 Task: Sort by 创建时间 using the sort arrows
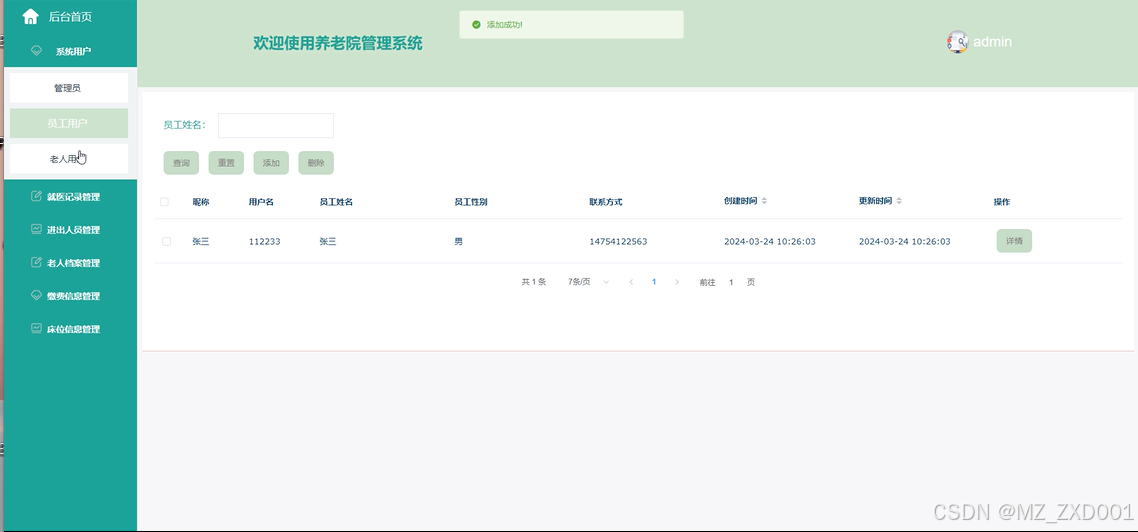[x=764, y=201]
